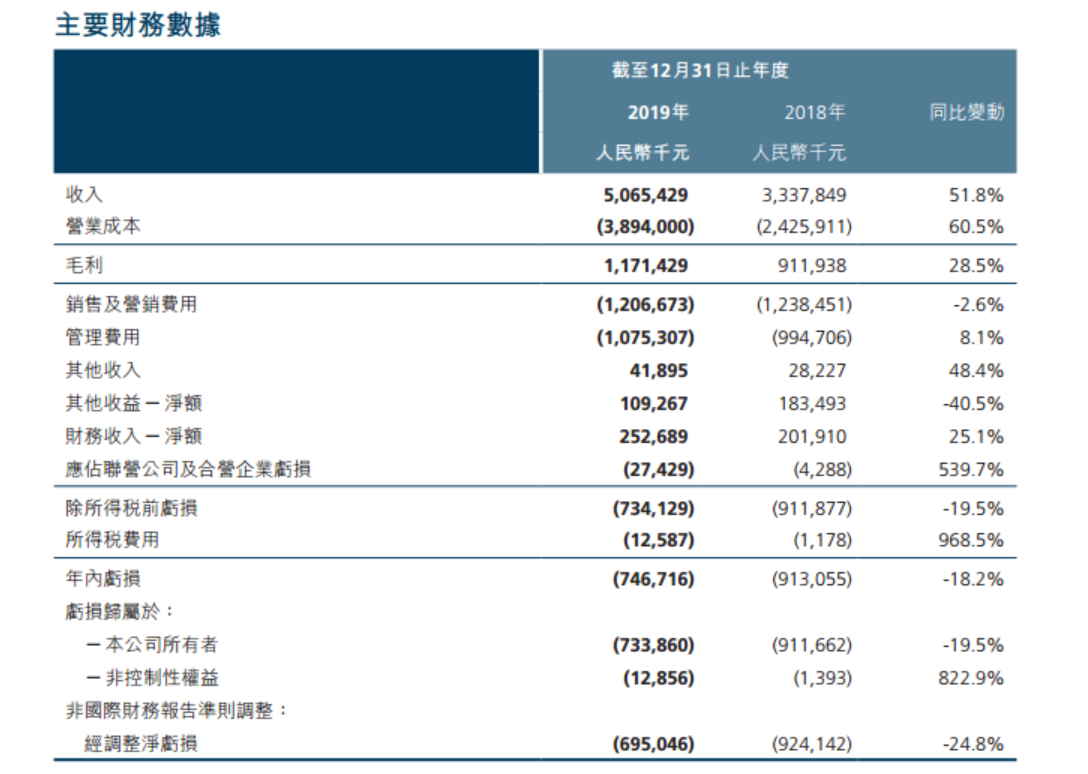Click the 銷售及營銷費用 row label
The width and height of the screenshot is (1088, 774).
coord(131,304)
